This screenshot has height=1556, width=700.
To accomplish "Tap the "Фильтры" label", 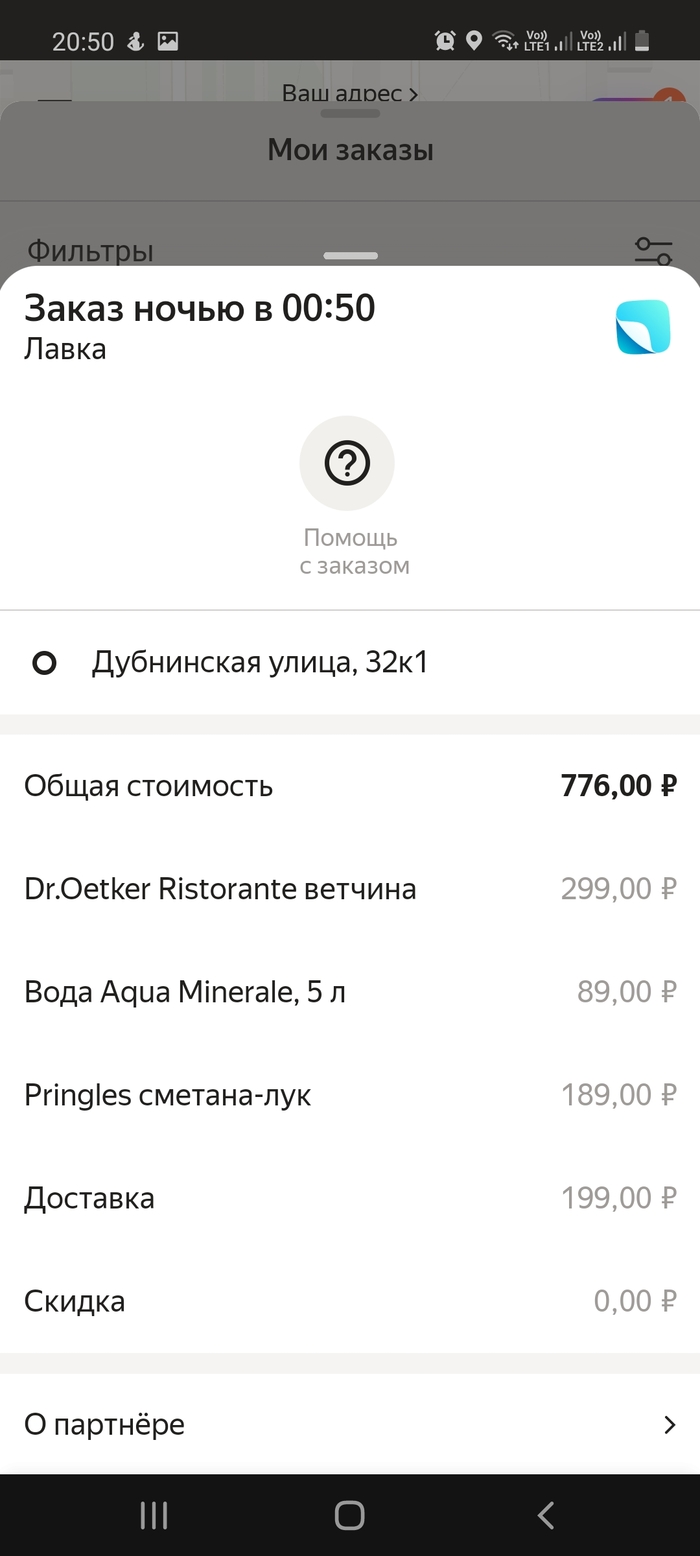I will coord(90,250).
